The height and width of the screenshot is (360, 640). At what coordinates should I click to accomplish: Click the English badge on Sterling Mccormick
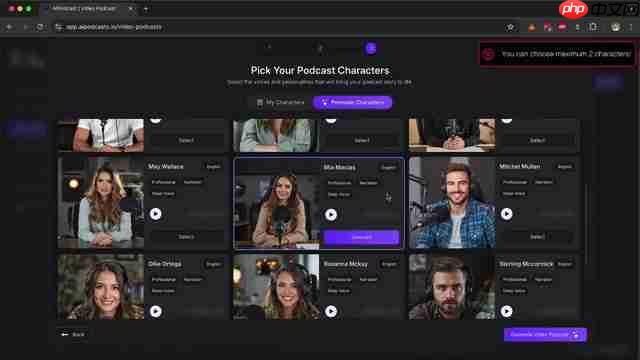tap(565, 264)
